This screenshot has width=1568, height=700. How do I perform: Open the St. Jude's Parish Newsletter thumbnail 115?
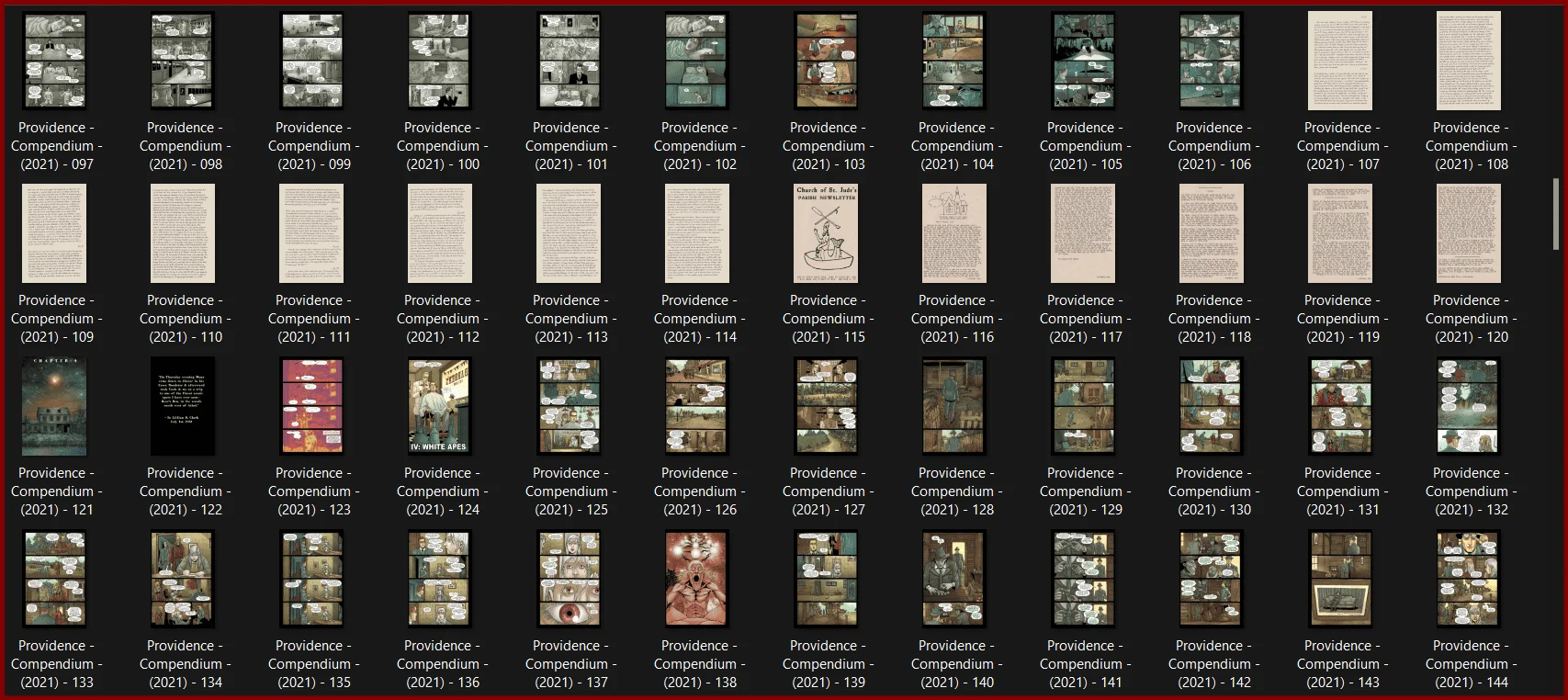point(826,233)
